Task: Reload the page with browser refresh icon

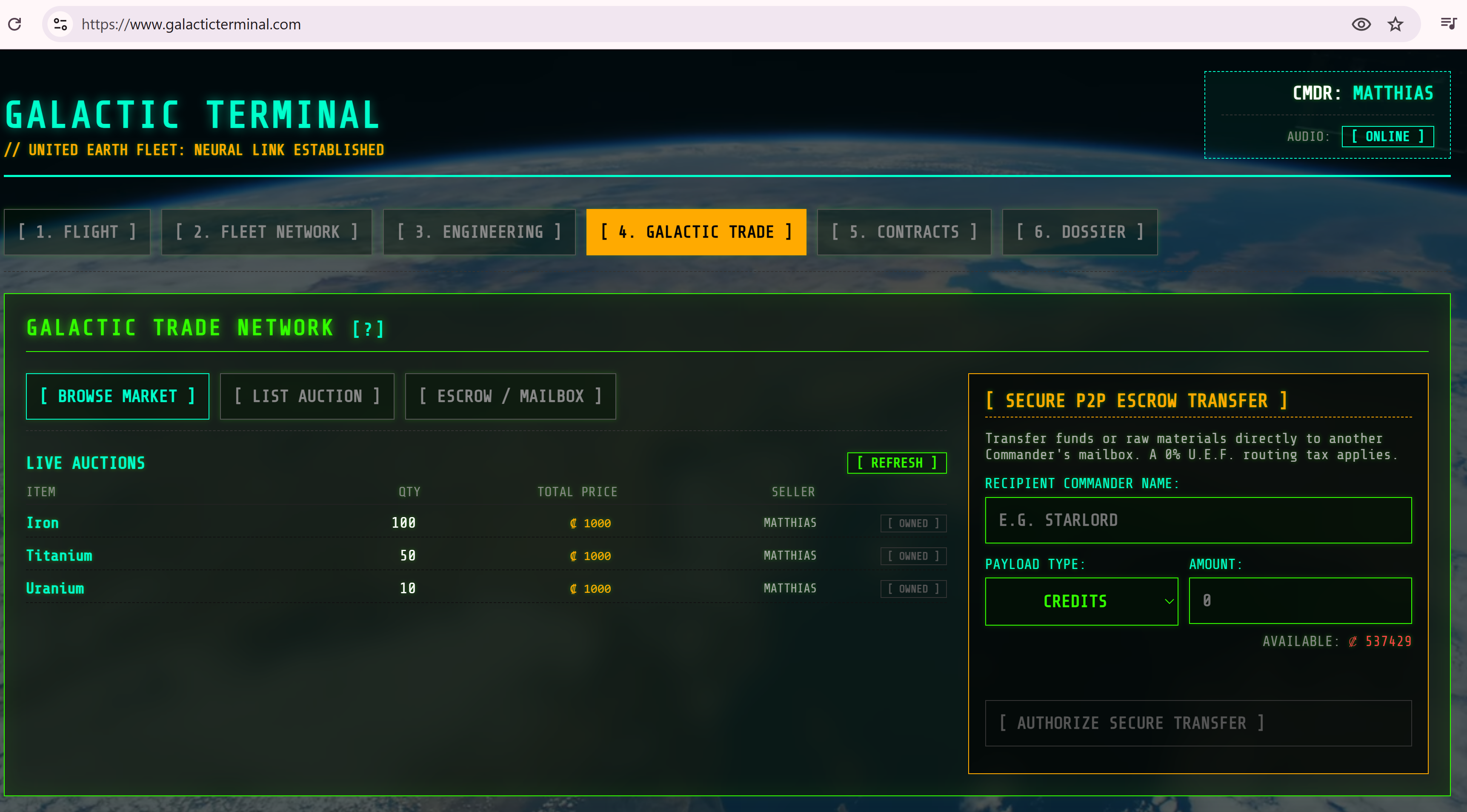Action: 15,24
